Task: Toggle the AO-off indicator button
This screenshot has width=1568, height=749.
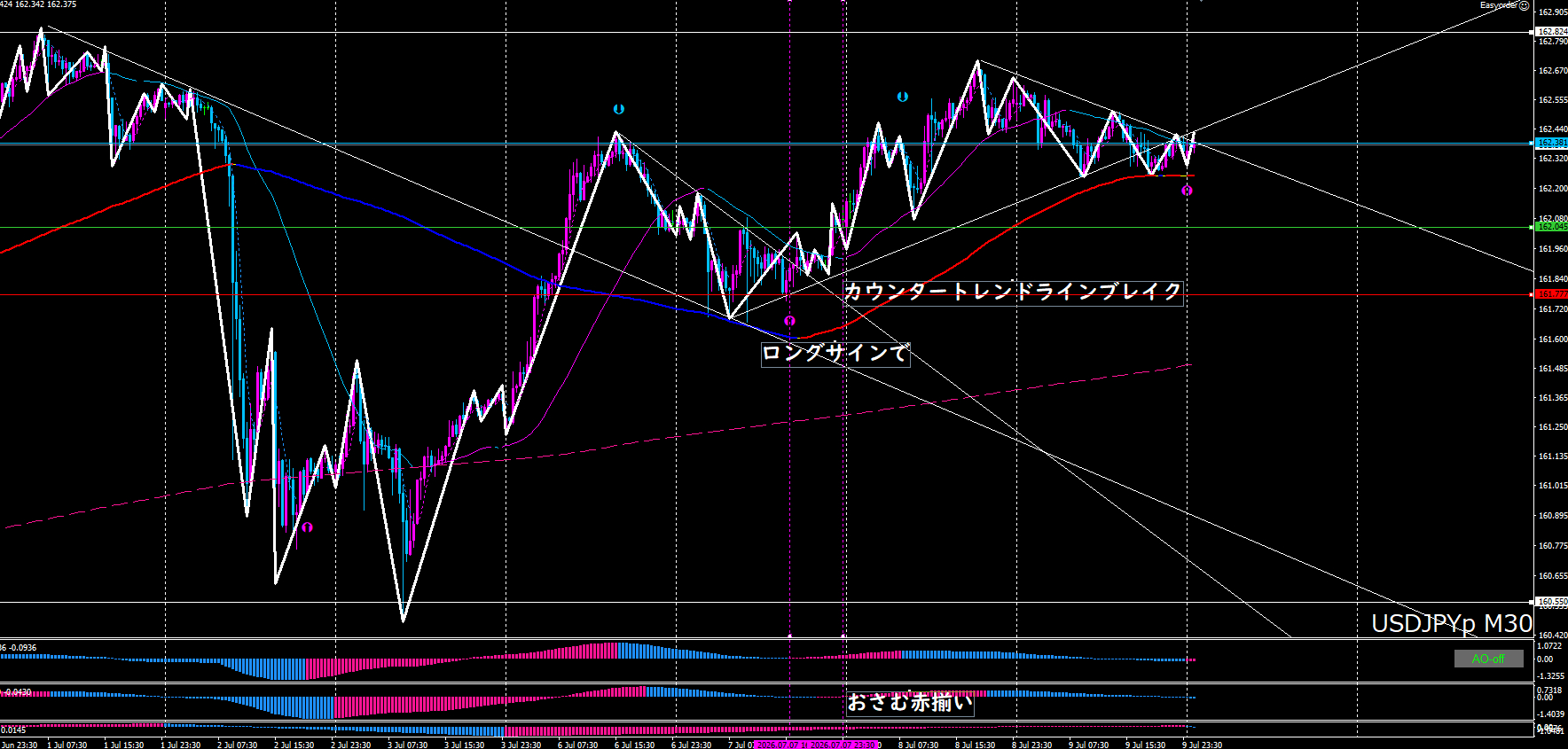Action: [1488, 659]
